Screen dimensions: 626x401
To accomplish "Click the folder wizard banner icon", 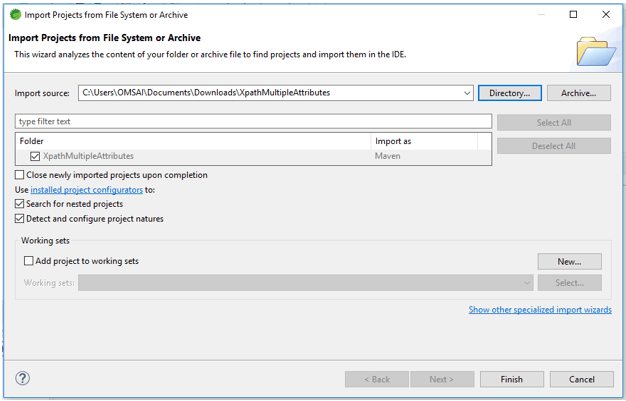I will 595,49.
